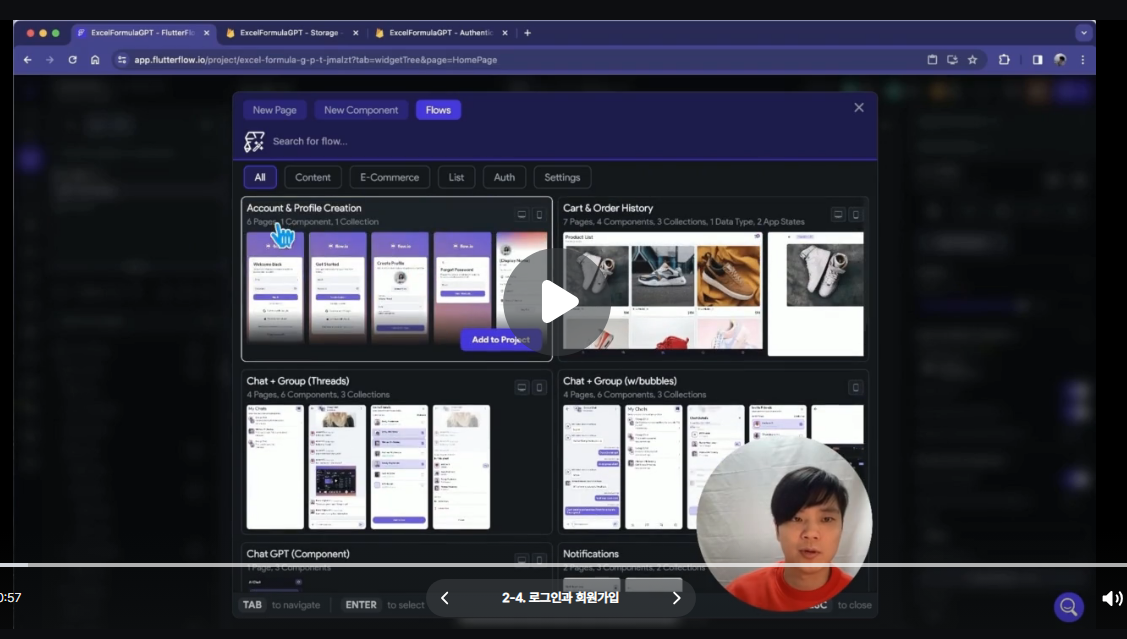Open a new browser tab

[528, 33]
